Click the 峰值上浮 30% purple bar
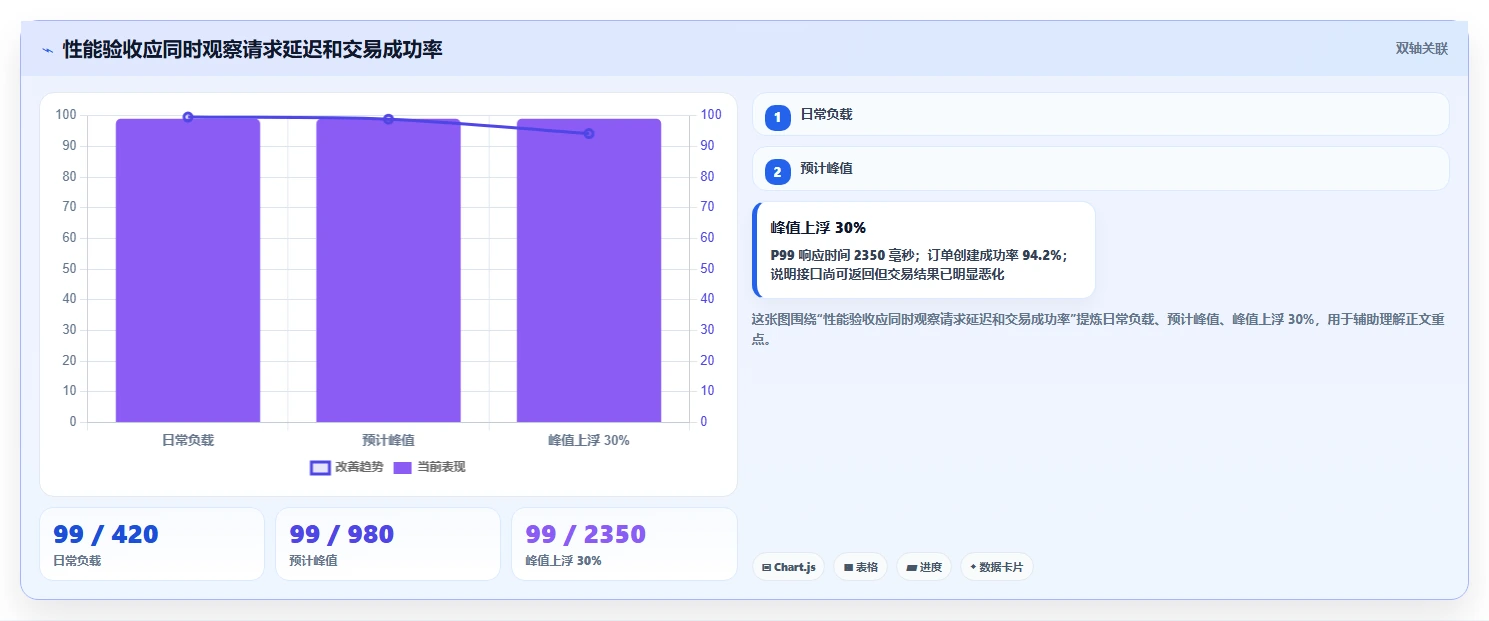The width and height of the screenshot is (1489, 621). [589, 270]
